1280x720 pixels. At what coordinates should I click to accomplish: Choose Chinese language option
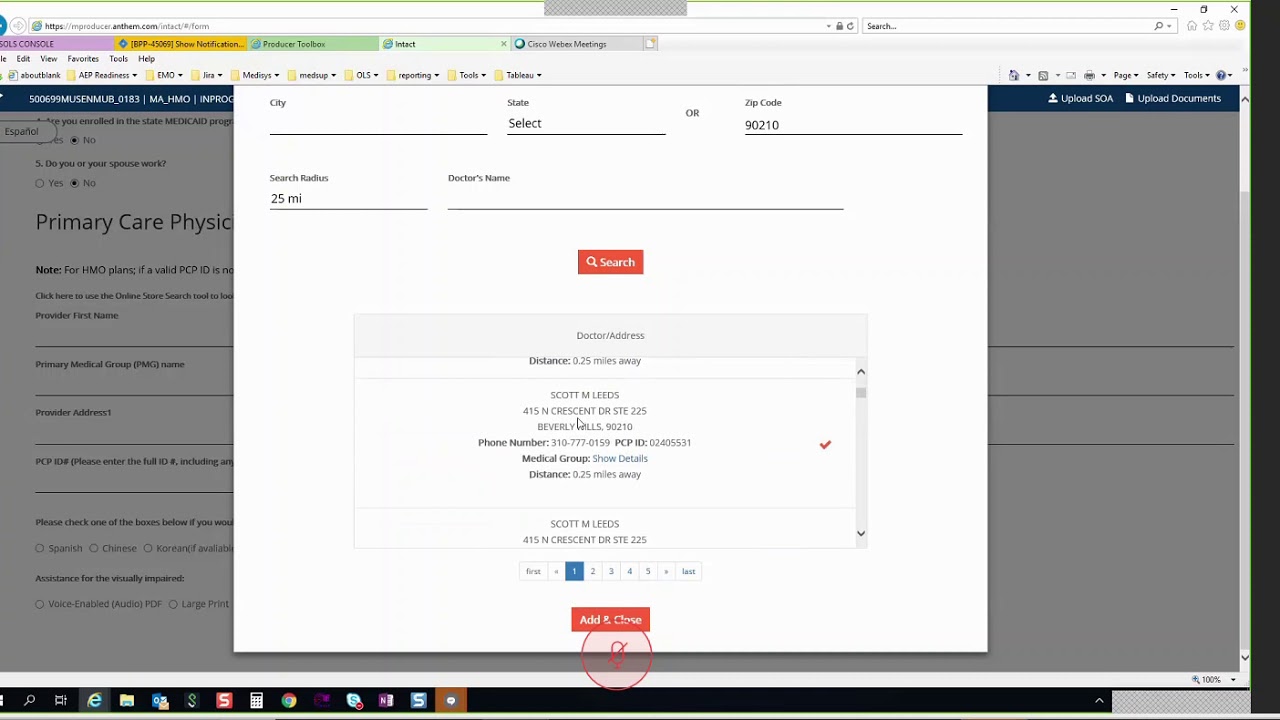pos(93,548)
